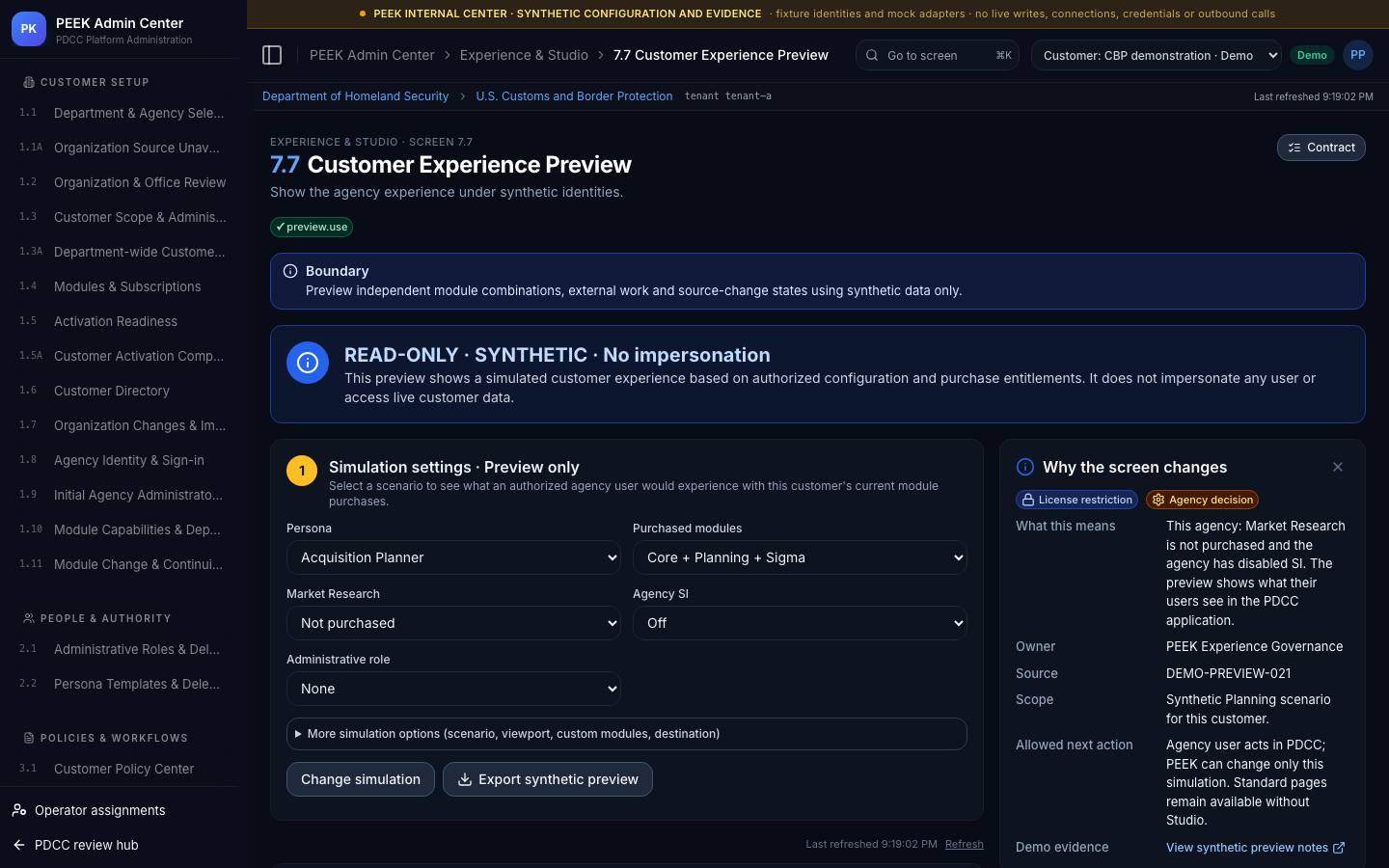Image resolution: width=1389 pixels, height=868 pixels.
Task: Open View synthetic preview notes link
Action: click(x=1255, y=848)
